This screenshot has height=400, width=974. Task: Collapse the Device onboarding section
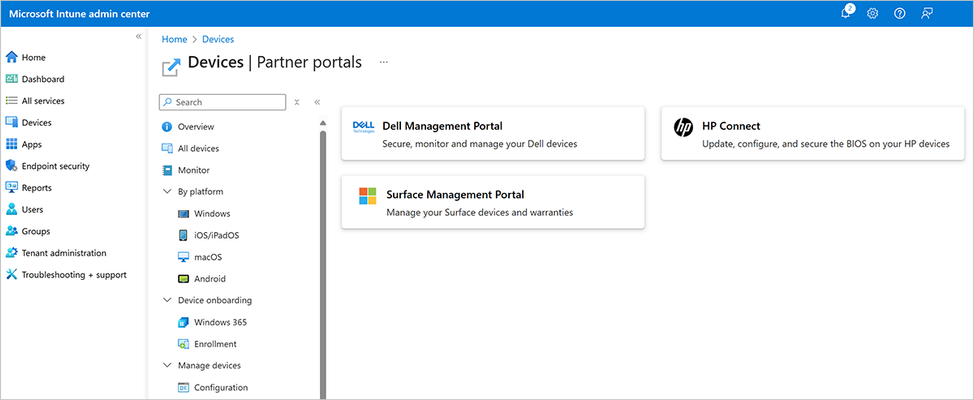tap(166, 300)
